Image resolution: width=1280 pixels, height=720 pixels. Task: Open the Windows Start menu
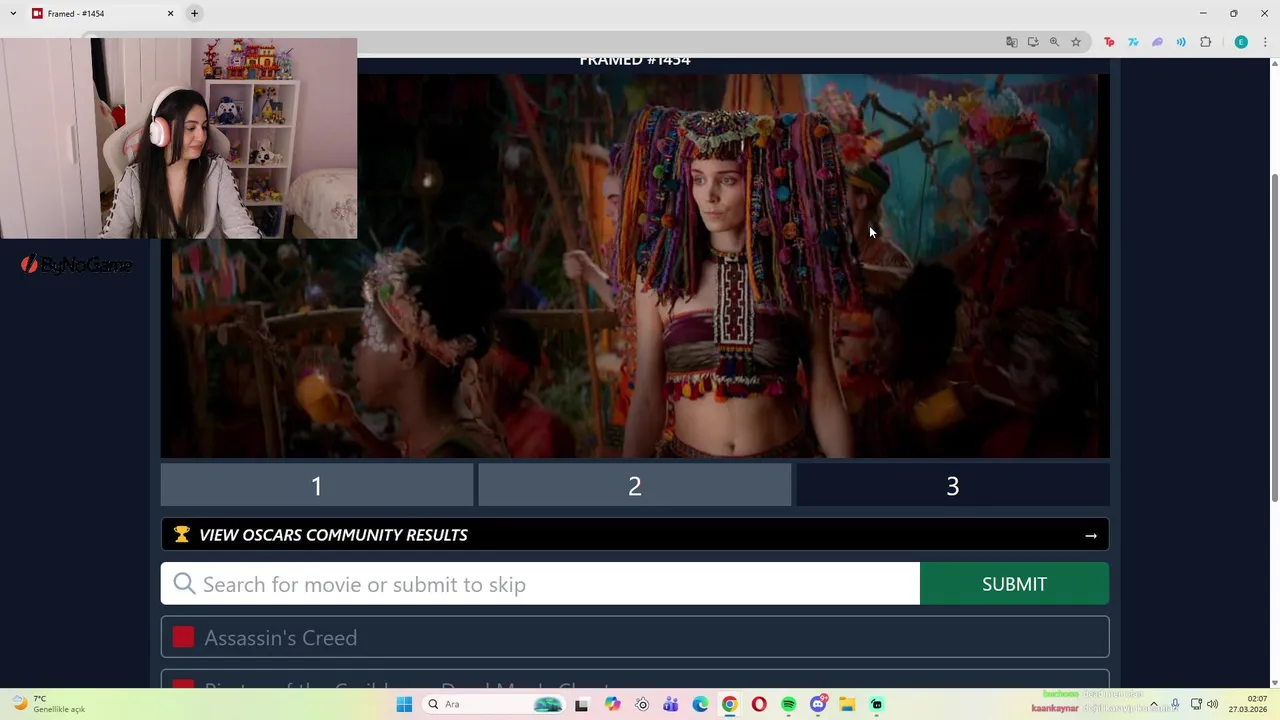coord(404,704)
